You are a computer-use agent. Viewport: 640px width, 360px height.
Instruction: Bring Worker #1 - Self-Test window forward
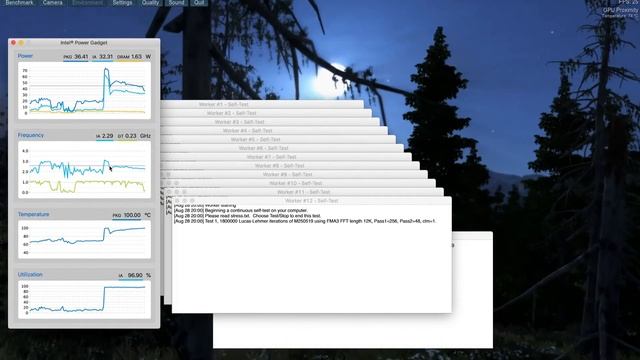[223, 104]
